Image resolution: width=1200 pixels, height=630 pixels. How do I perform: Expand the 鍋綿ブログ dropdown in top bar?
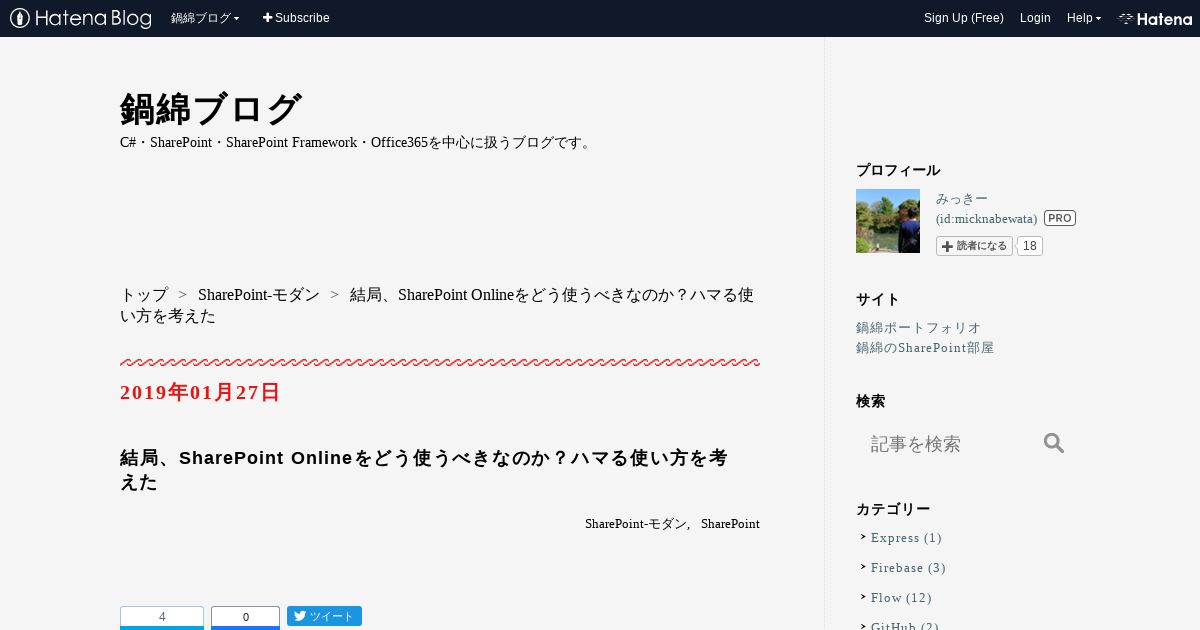click(x=205, y=18)
